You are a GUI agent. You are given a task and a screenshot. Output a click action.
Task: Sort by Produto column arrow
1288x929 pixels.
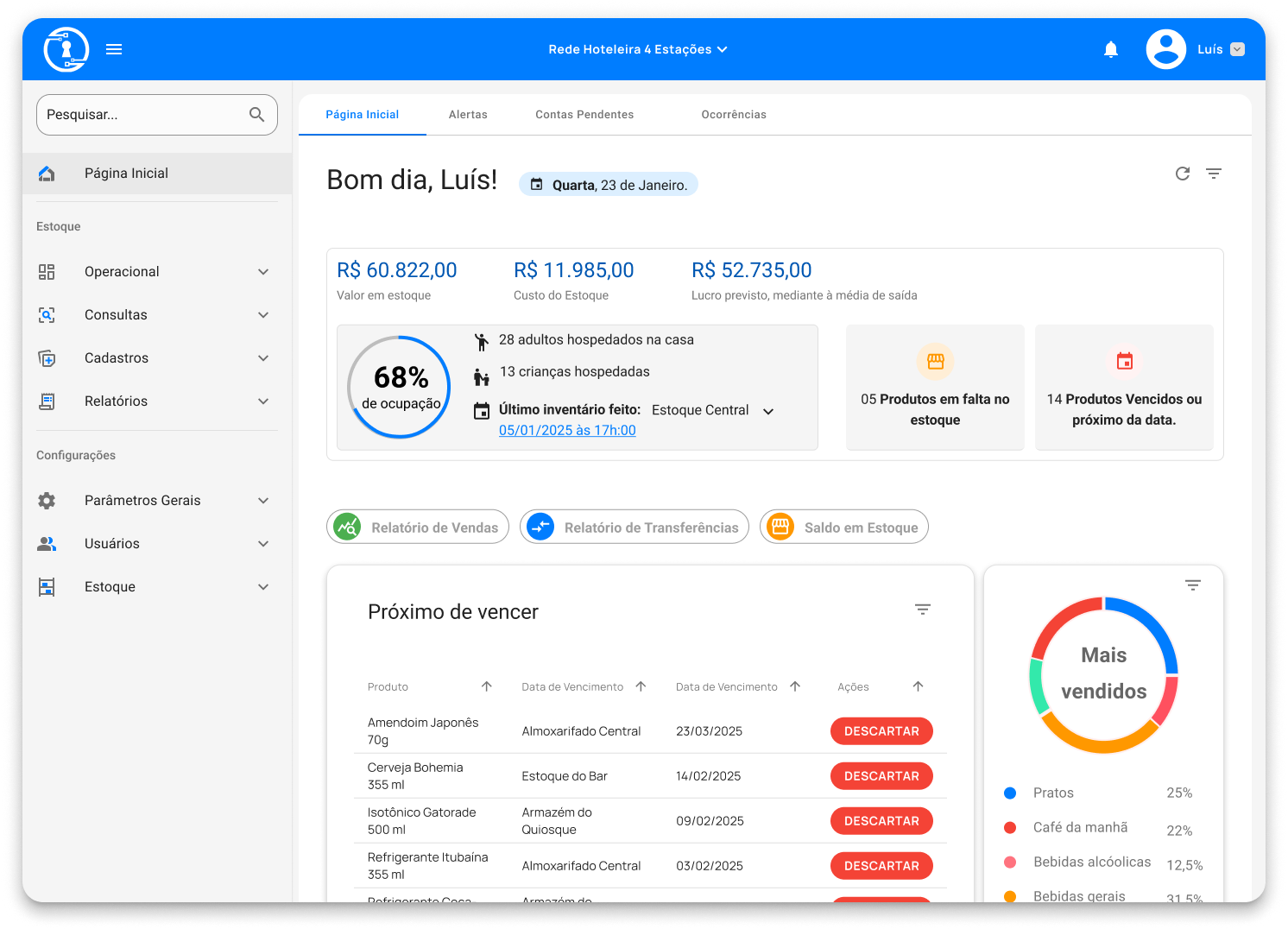[487, 686]
